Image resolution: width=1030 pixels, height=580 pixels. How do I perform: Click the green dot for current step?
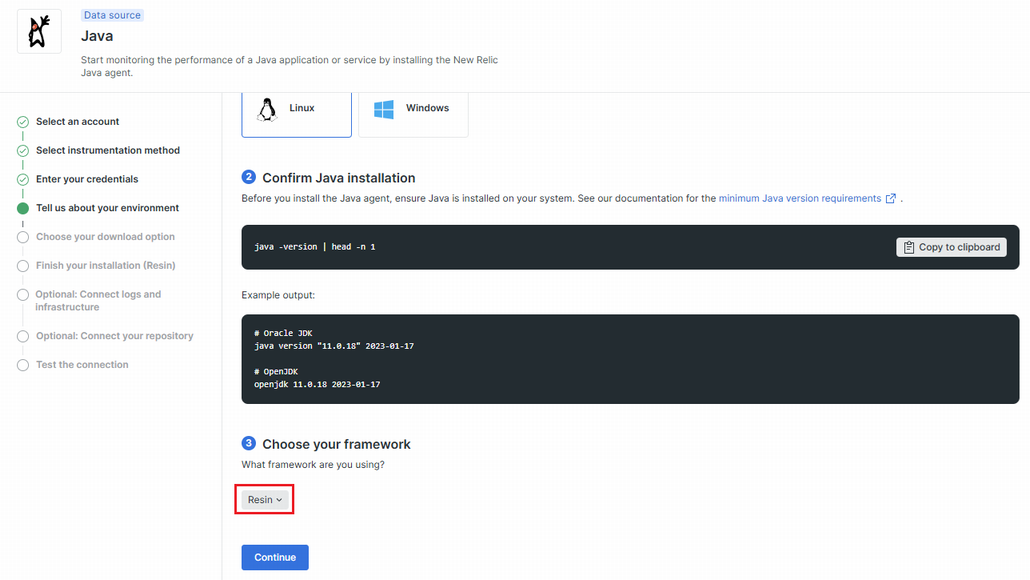coord(23,208)
